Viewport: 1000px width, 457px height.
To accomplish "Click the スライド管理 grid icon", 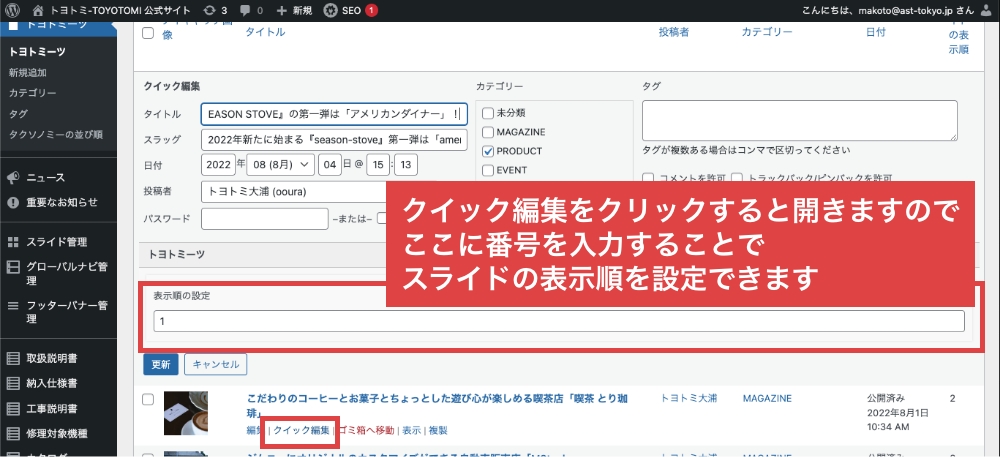I will click(13, 242).
